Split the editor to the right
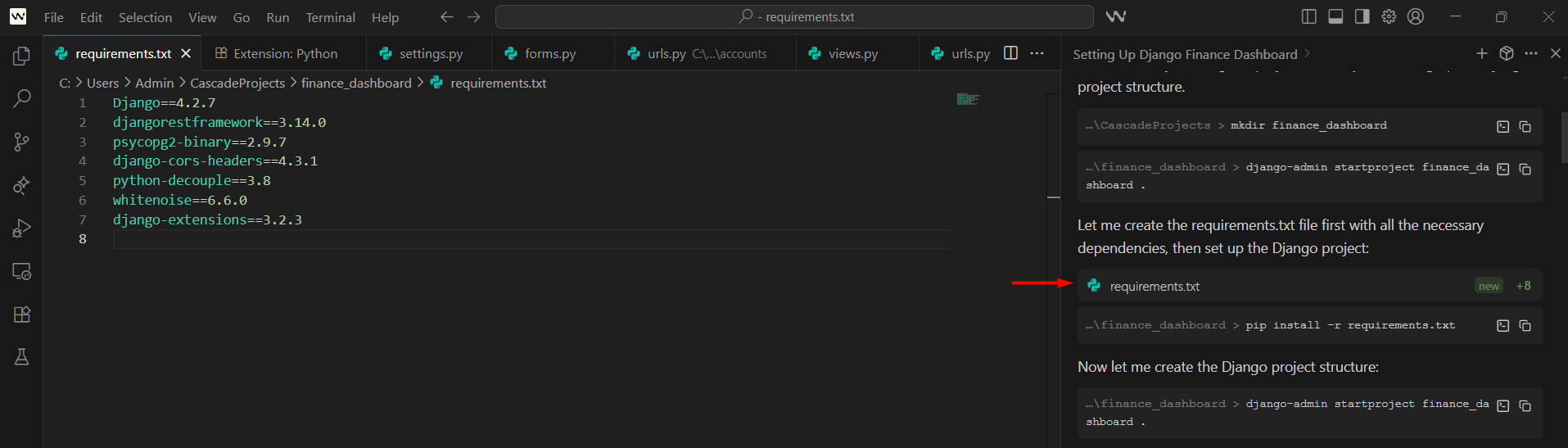Image resolution: width=1568 pixels, height=448 pixels. pyautogui.click(x=1011, y=52)
